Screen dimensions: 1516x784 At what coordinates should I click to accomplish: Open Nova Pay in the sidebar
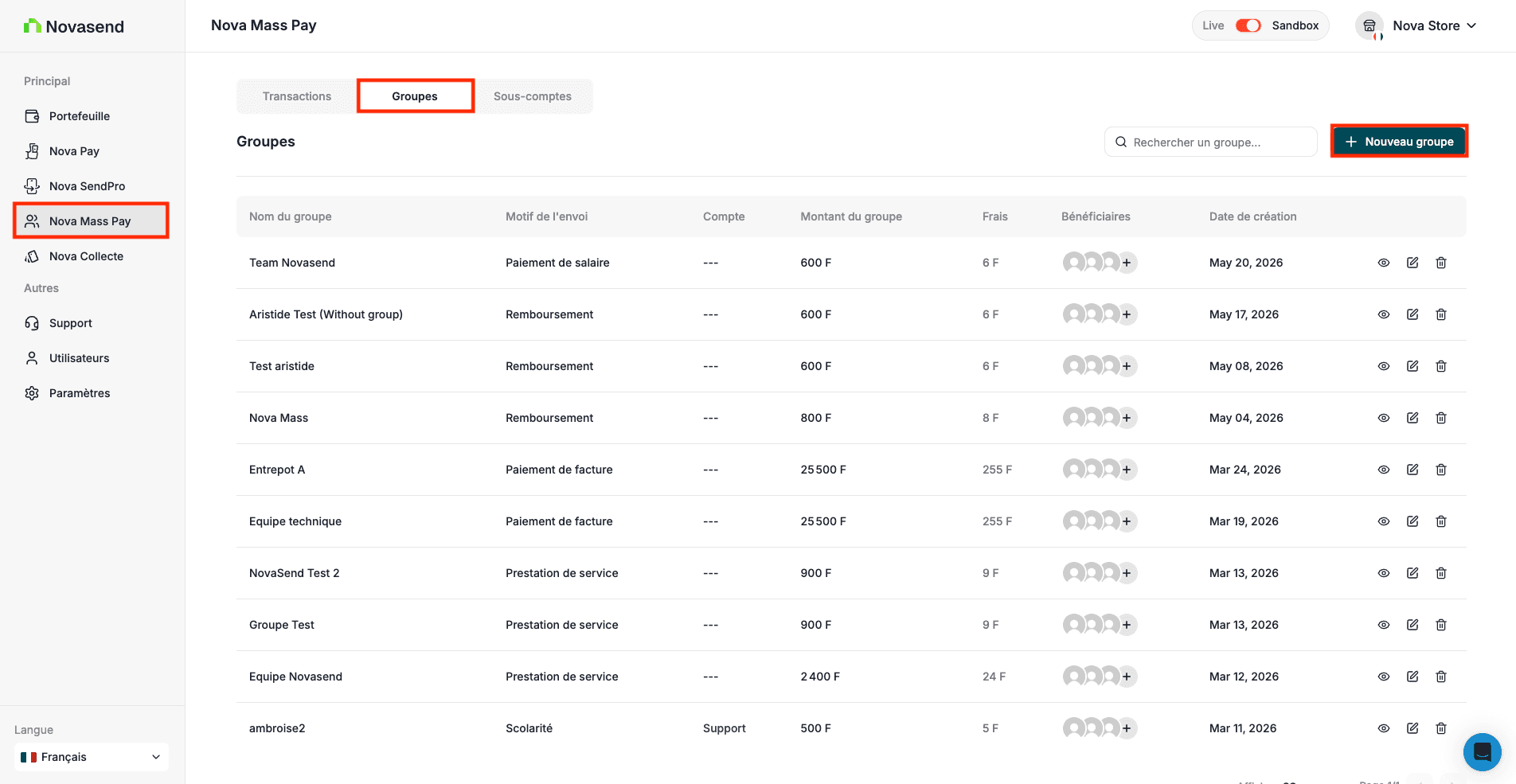92,151
